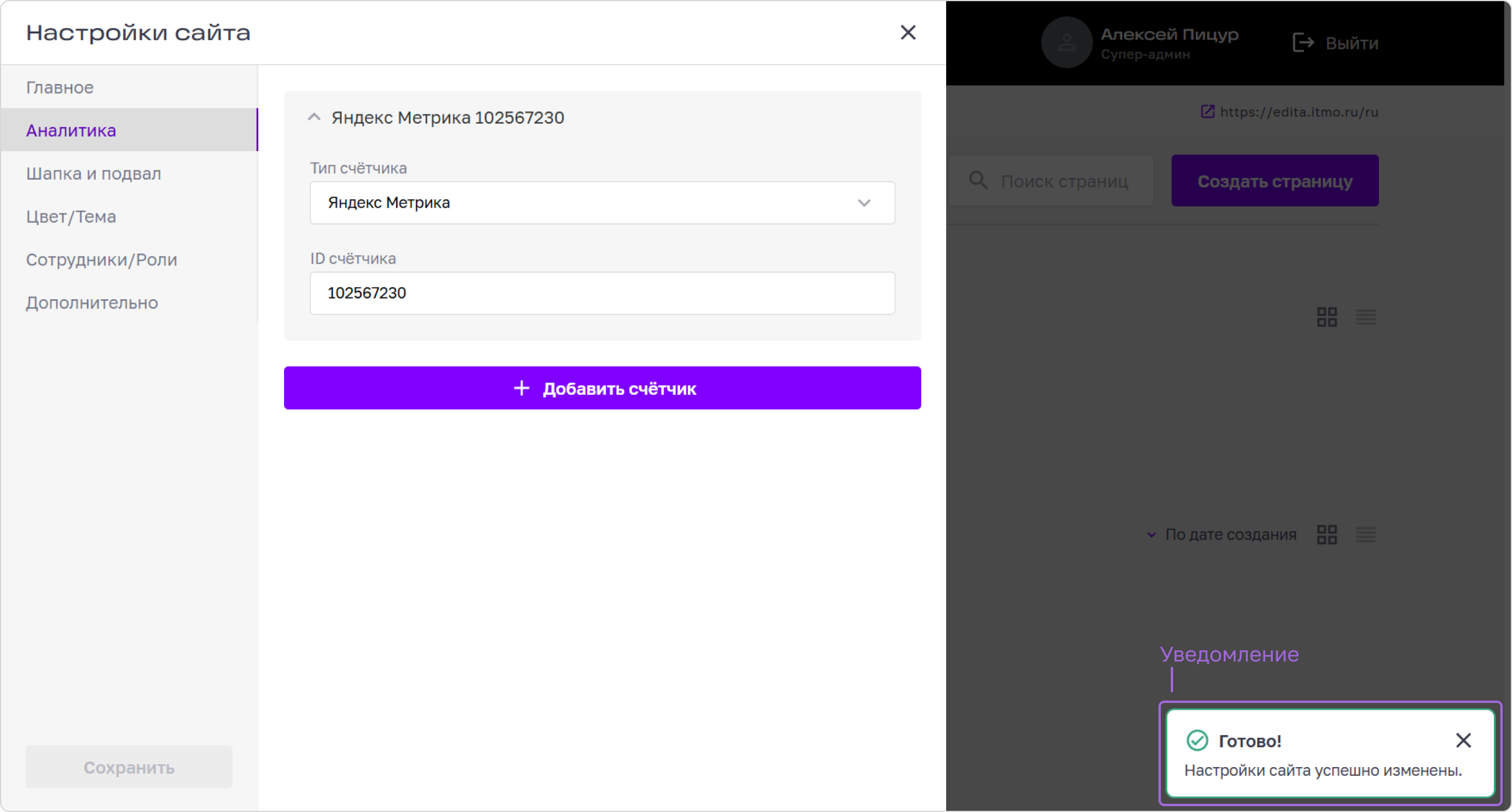
Task: Click the Поиск страниц search field
Action: point(1051,180)
